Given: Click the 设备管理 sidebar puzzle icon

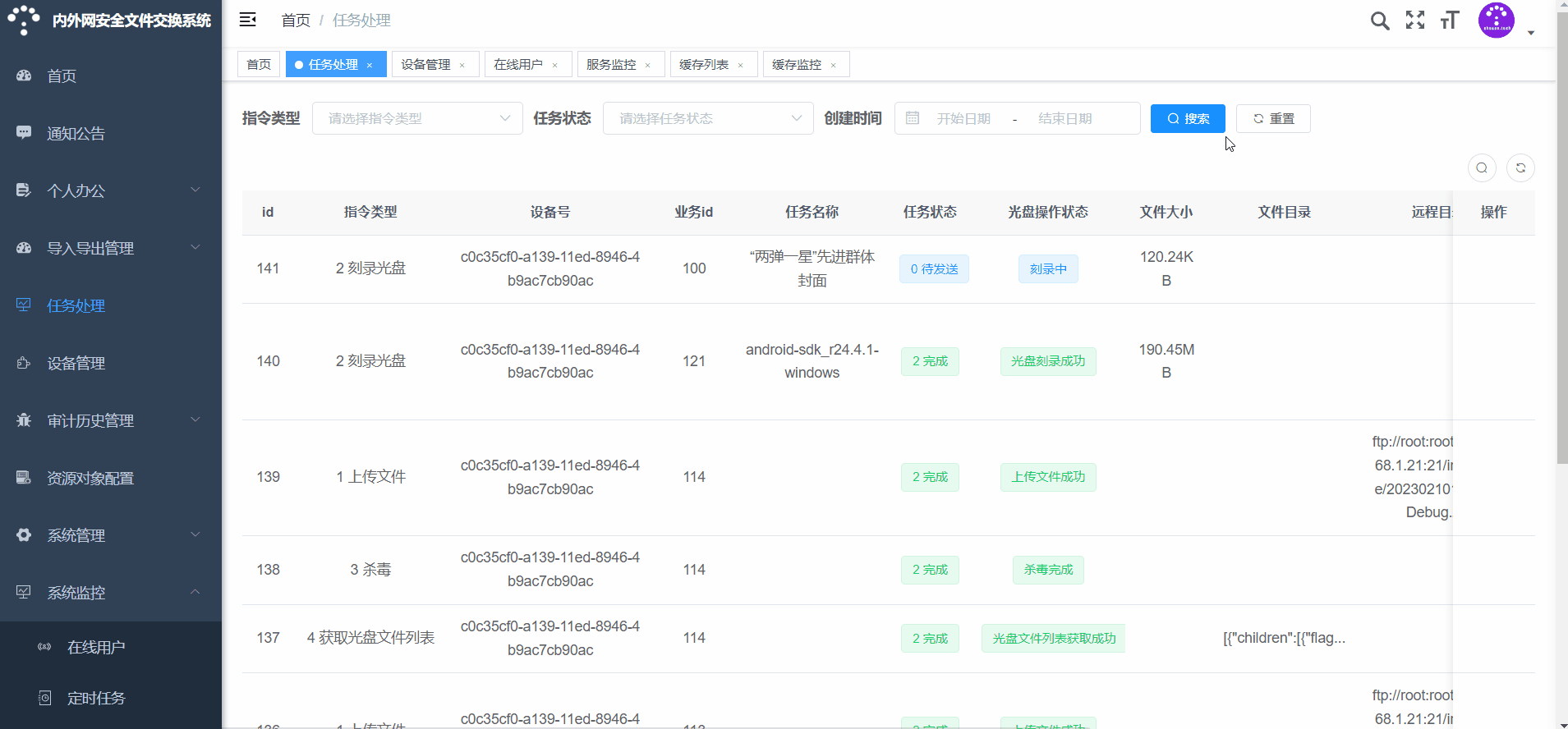Looking at the screenshot, I should (x=24, y=363).
